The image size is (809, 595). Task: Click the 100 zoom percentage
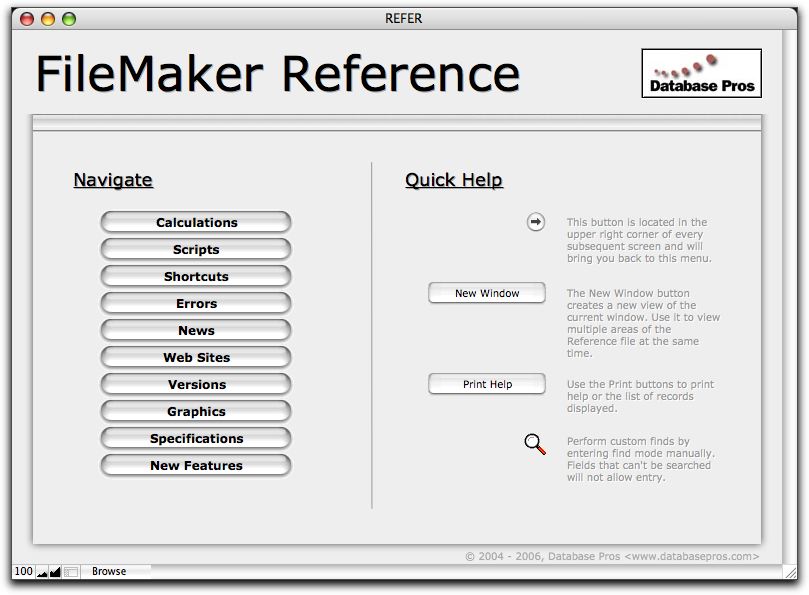tap(23, 571)
